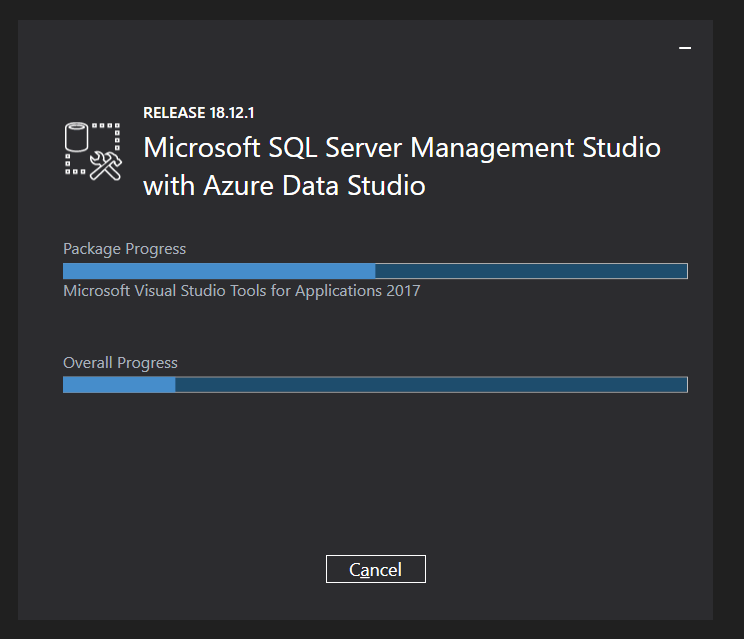Minimize the installer window
The height and width of the screenshot is (639, 744).
(x=685, y=48)
